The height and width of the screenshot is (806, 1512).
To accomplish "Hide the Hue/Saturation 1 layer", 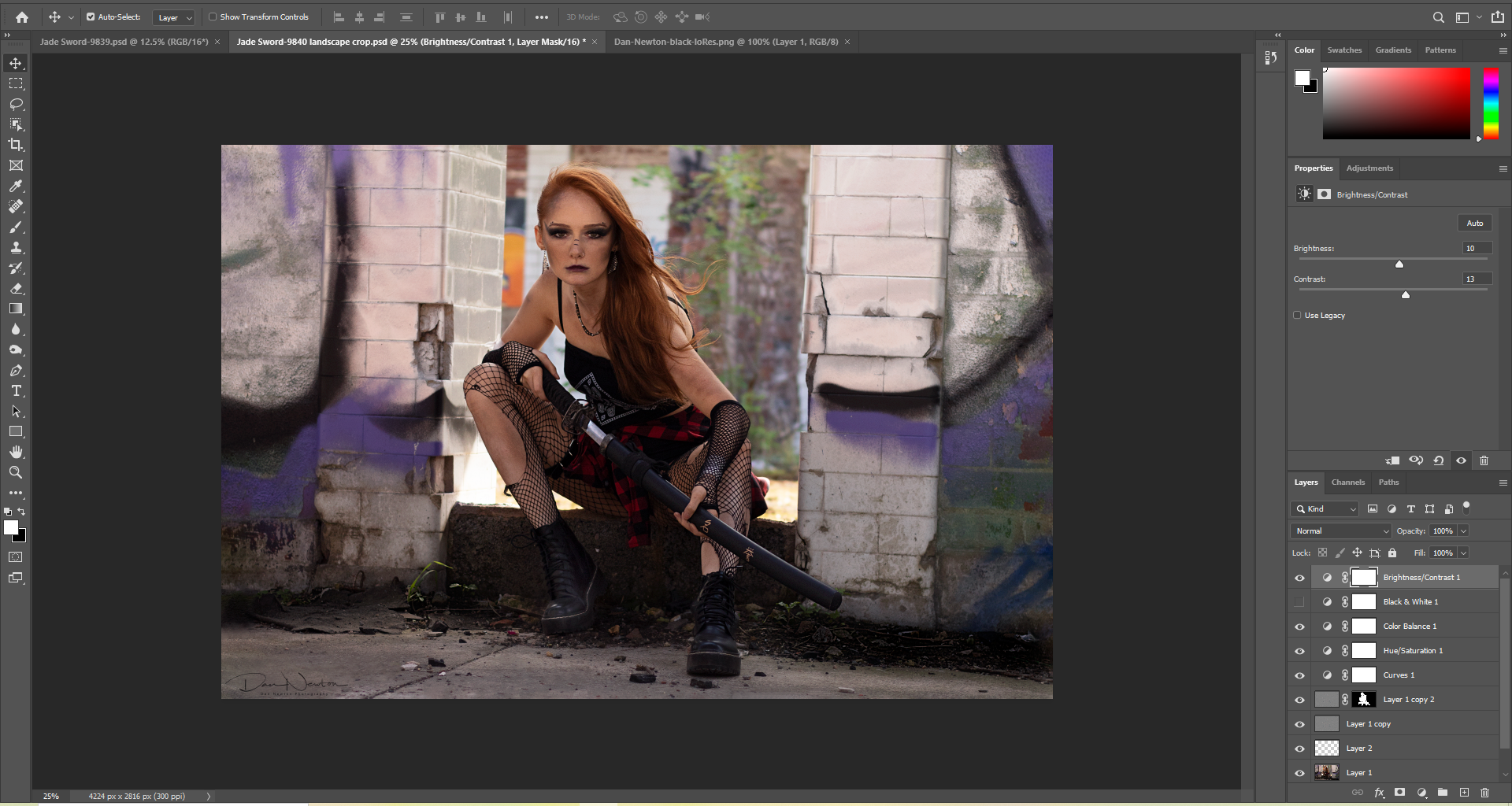I will pos(1299,651).
